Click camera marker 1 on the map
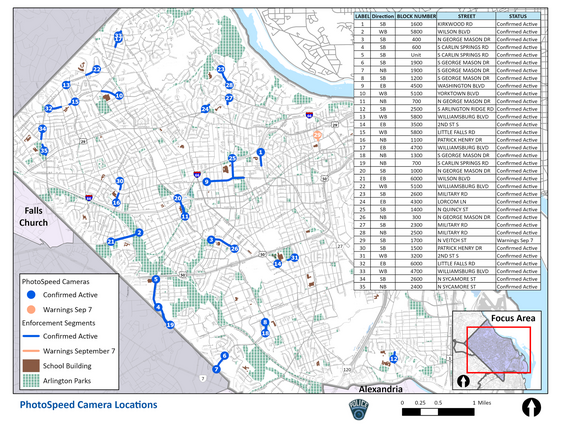The height and width of the screenshot is (433, 561). coord(260,152)
